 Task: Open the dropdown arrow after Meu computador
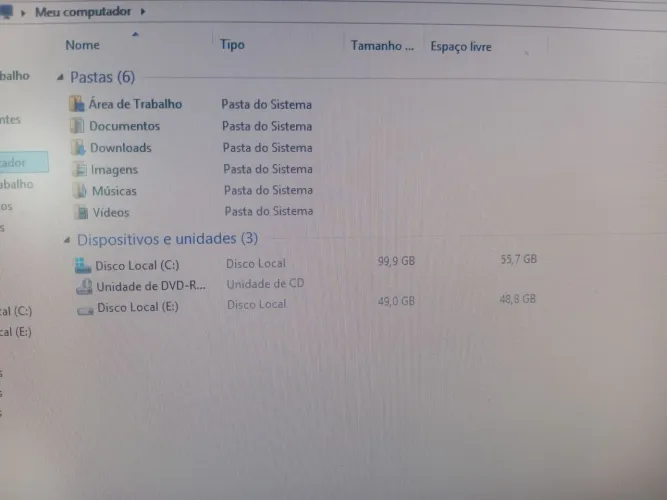(143, 11)
